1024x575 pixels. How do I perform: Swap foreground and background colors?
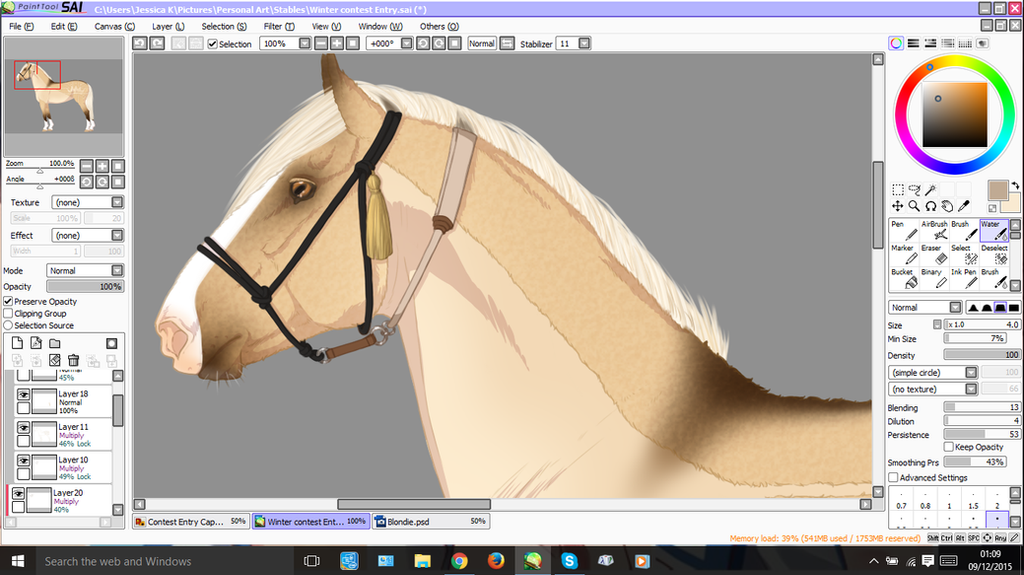click(x=1015, y=186)
